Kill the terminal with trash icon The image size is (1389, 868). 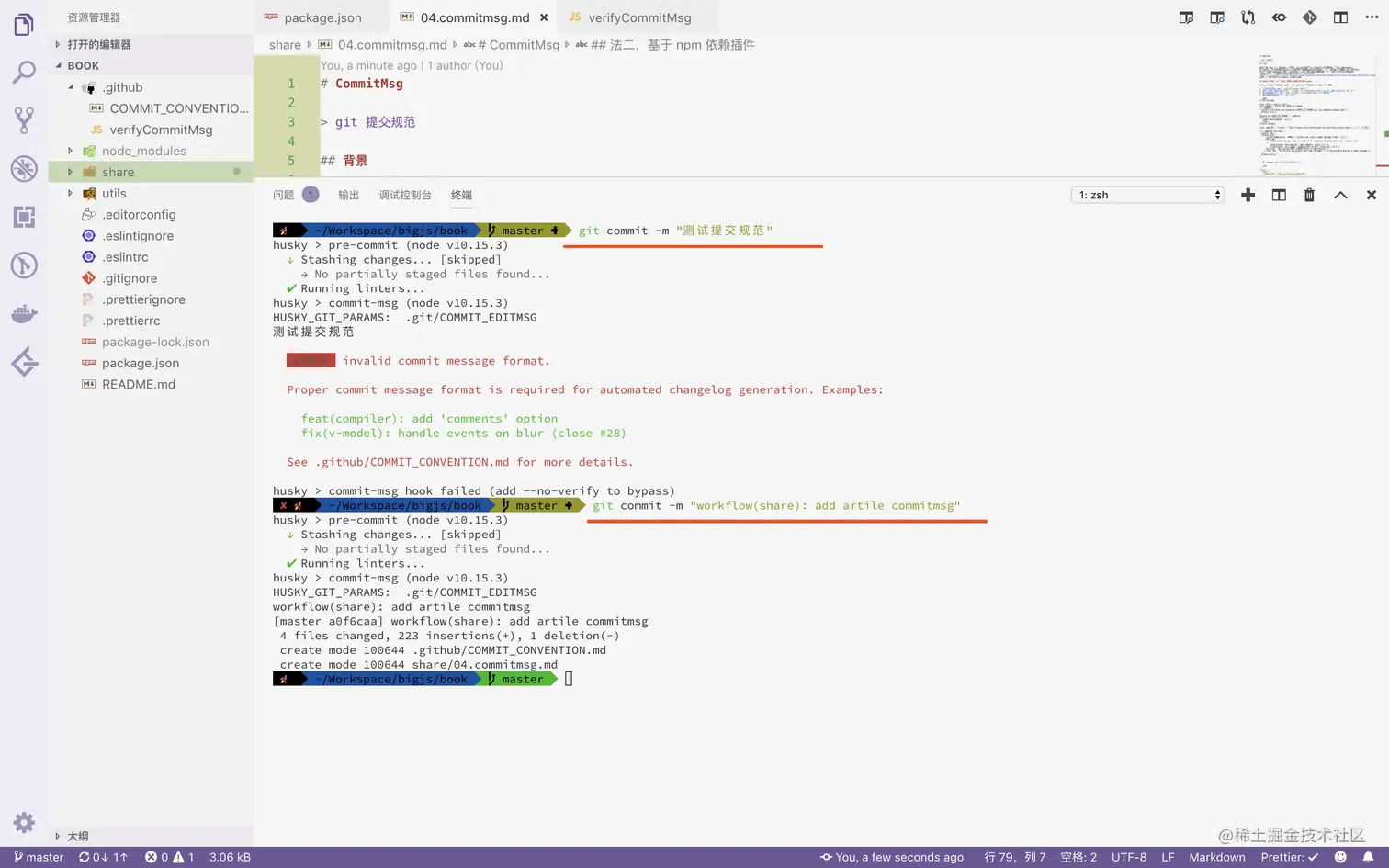click(x=1309, y=195)
